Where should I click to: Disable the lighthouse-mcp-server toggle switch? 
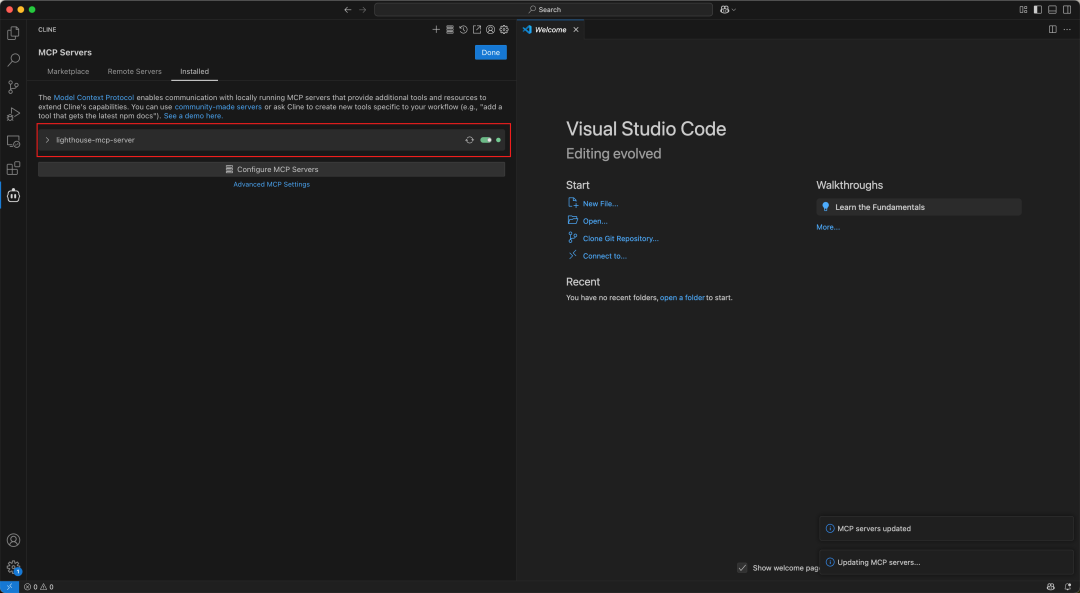point(486,140)
